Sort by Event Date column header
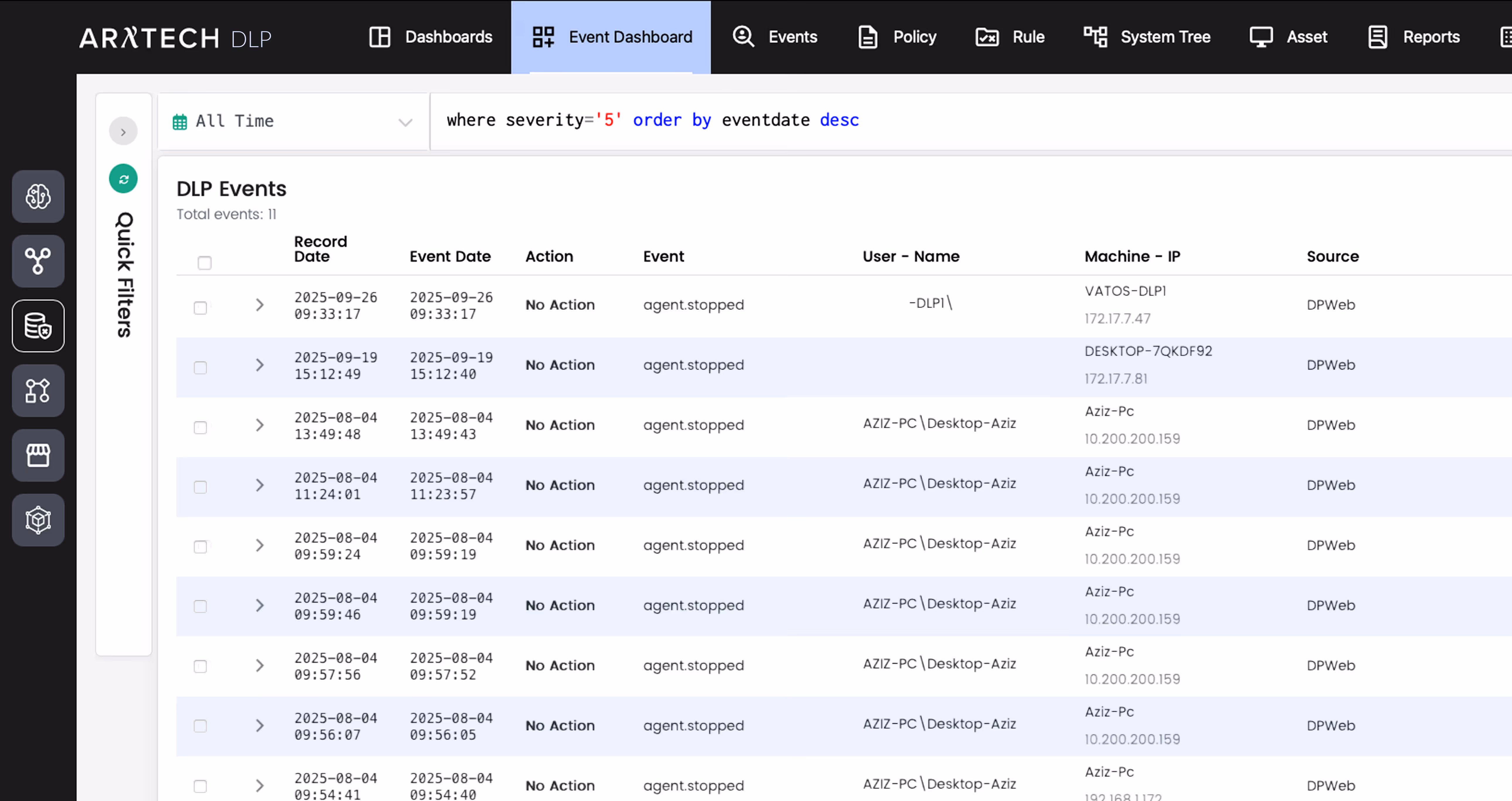 click(450, 256)
